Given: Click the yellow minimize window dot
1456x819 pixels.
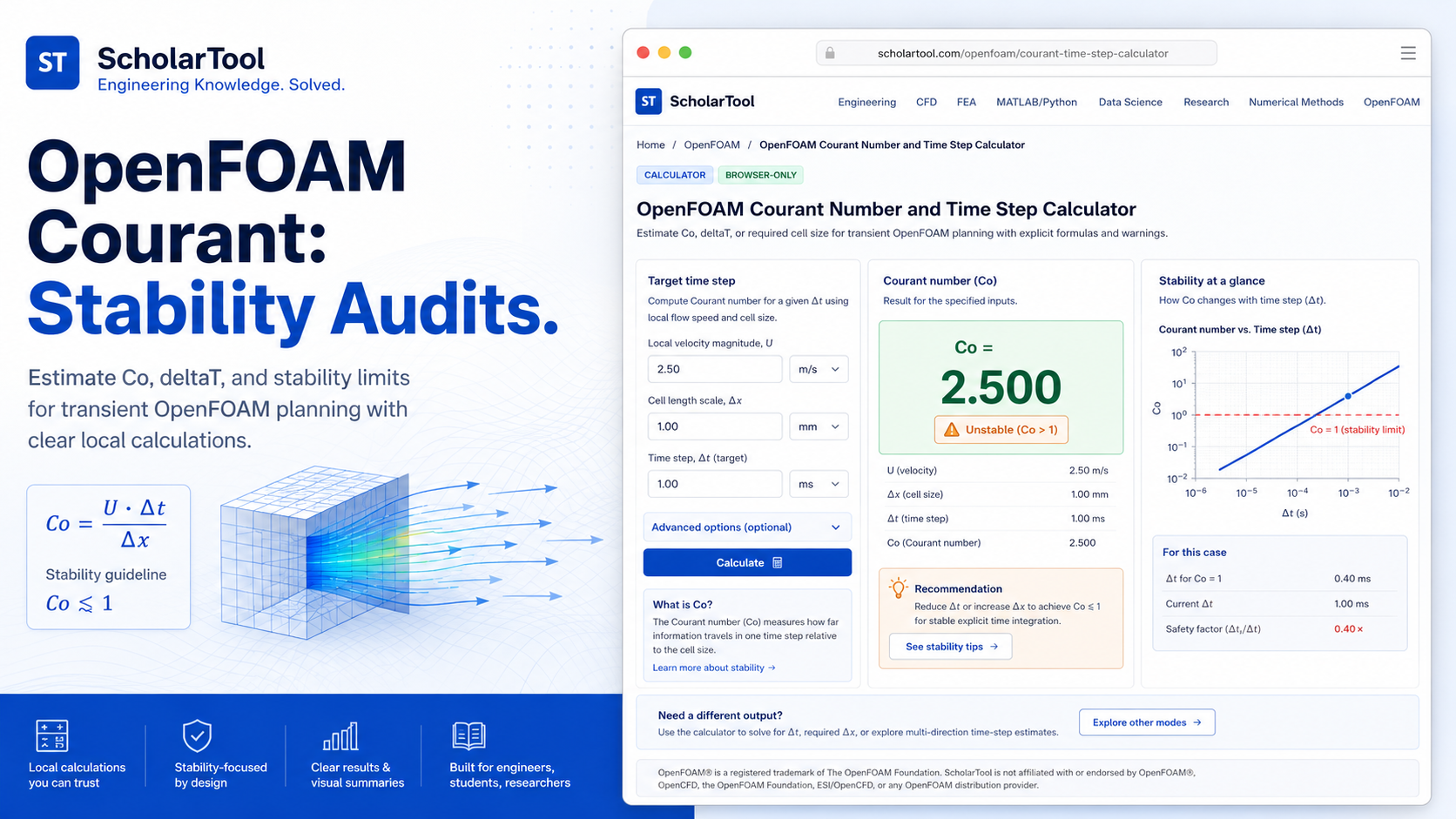Looking at the screenshot, I should 664,52.
